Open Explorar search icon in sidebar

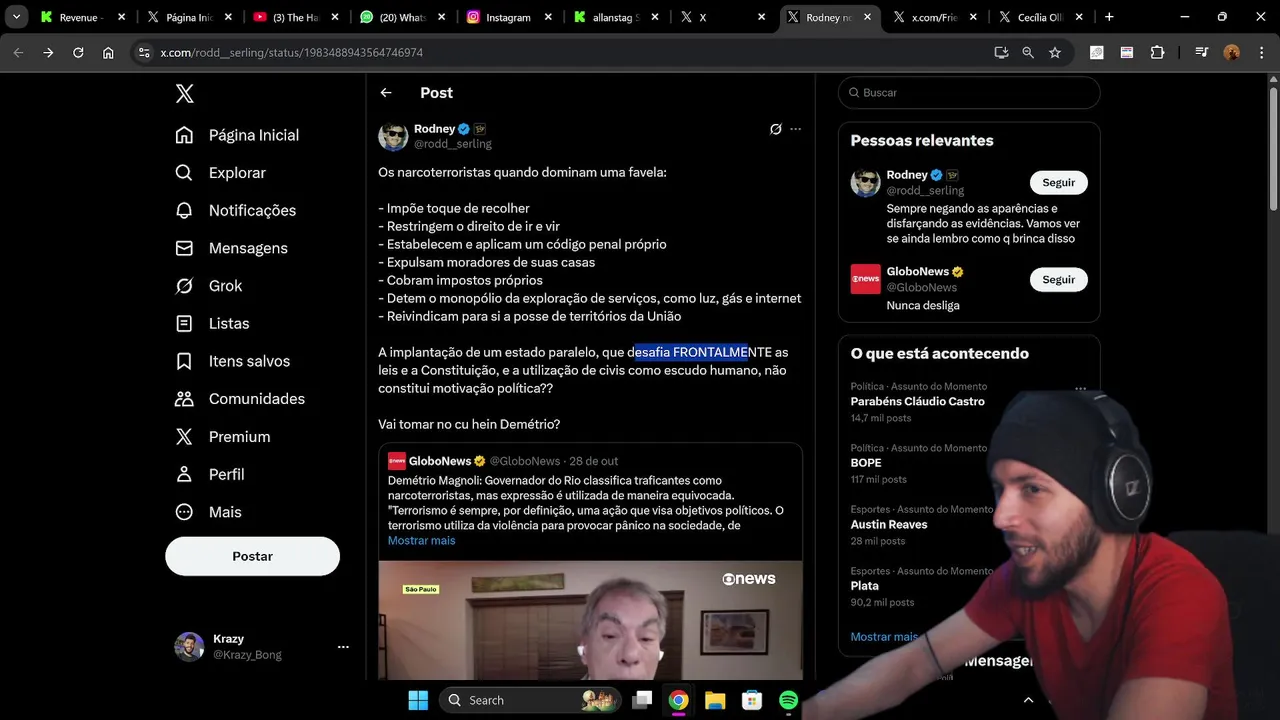tap(184, 173)
